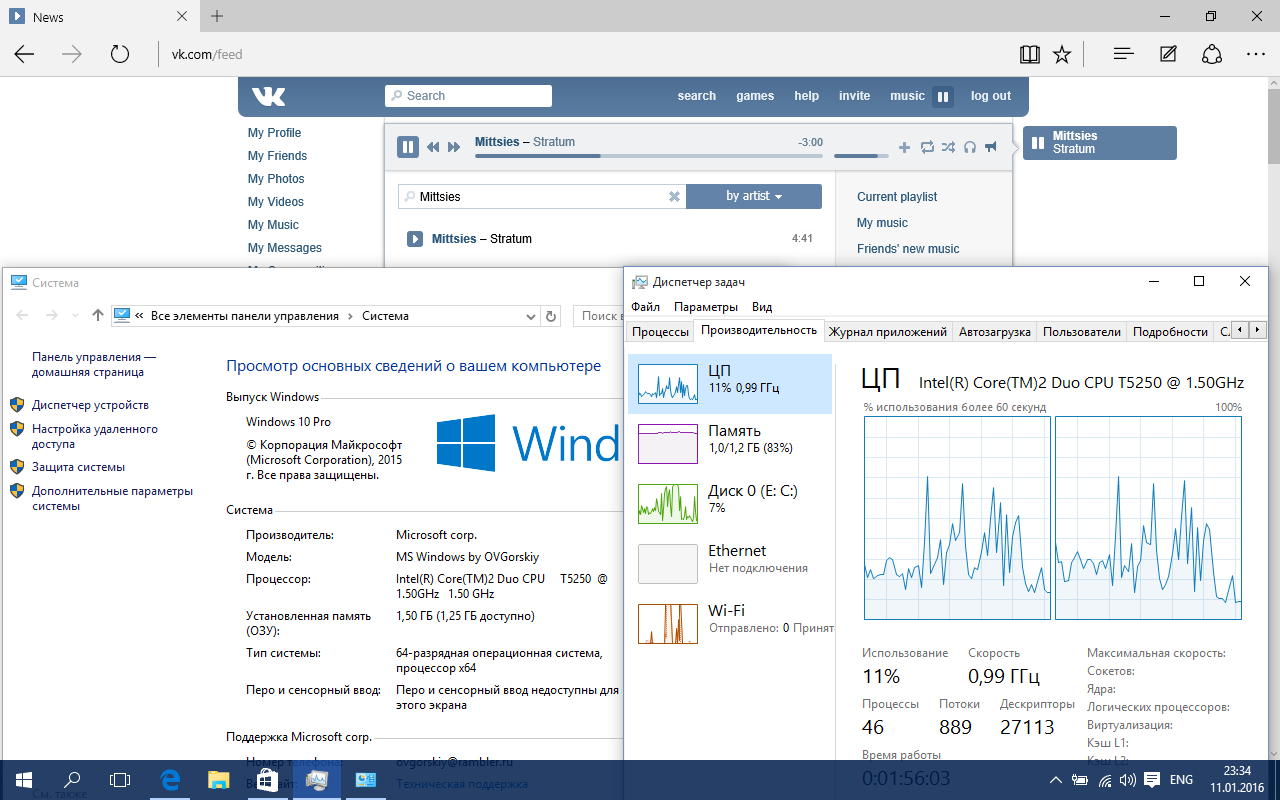Viewport: 1280px width, 800px height.
Task: Open Edge reading view icon
Action: tap(1029, 54)
